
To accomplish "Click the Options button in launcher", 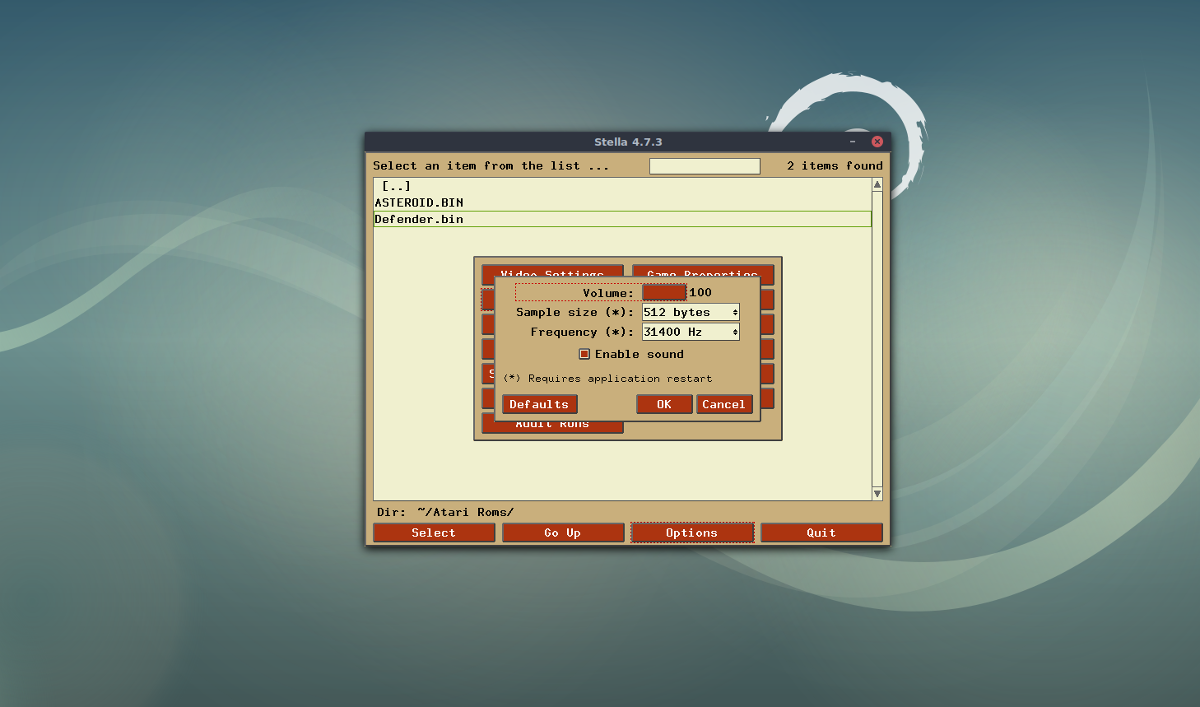I will (x=692, y=533).
